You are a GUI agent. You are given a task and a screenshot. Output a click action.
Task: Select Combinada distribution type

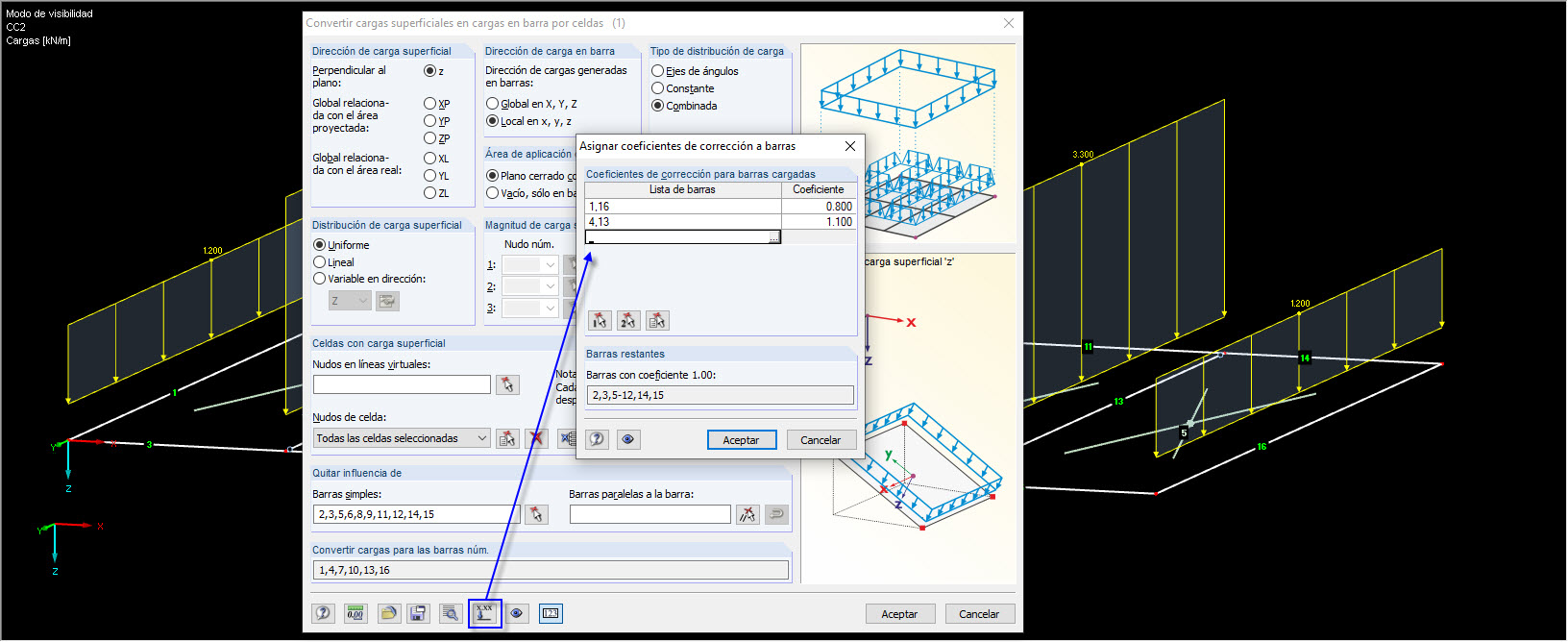(657, 106)
